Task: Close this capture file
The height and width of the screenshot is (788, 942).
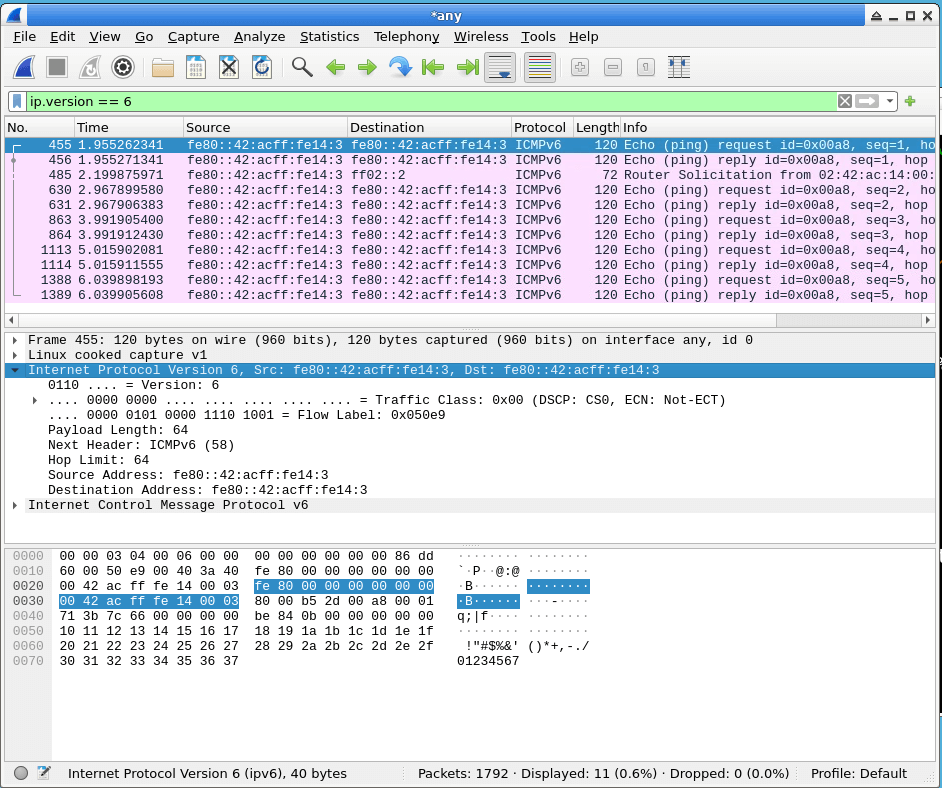Action: coord(229,67)
